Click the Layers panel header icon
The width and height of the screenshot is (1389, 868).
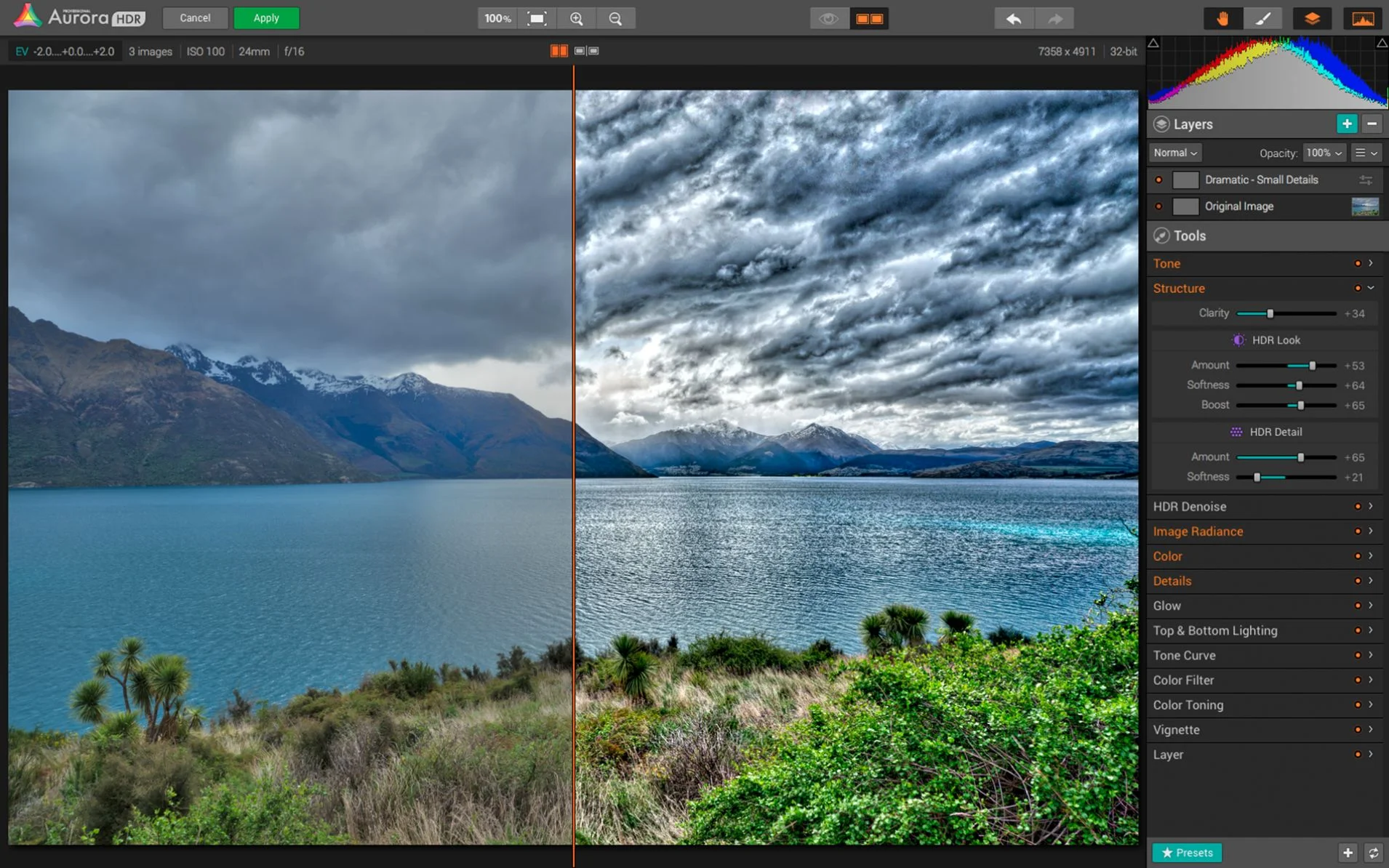[1161, 124]
